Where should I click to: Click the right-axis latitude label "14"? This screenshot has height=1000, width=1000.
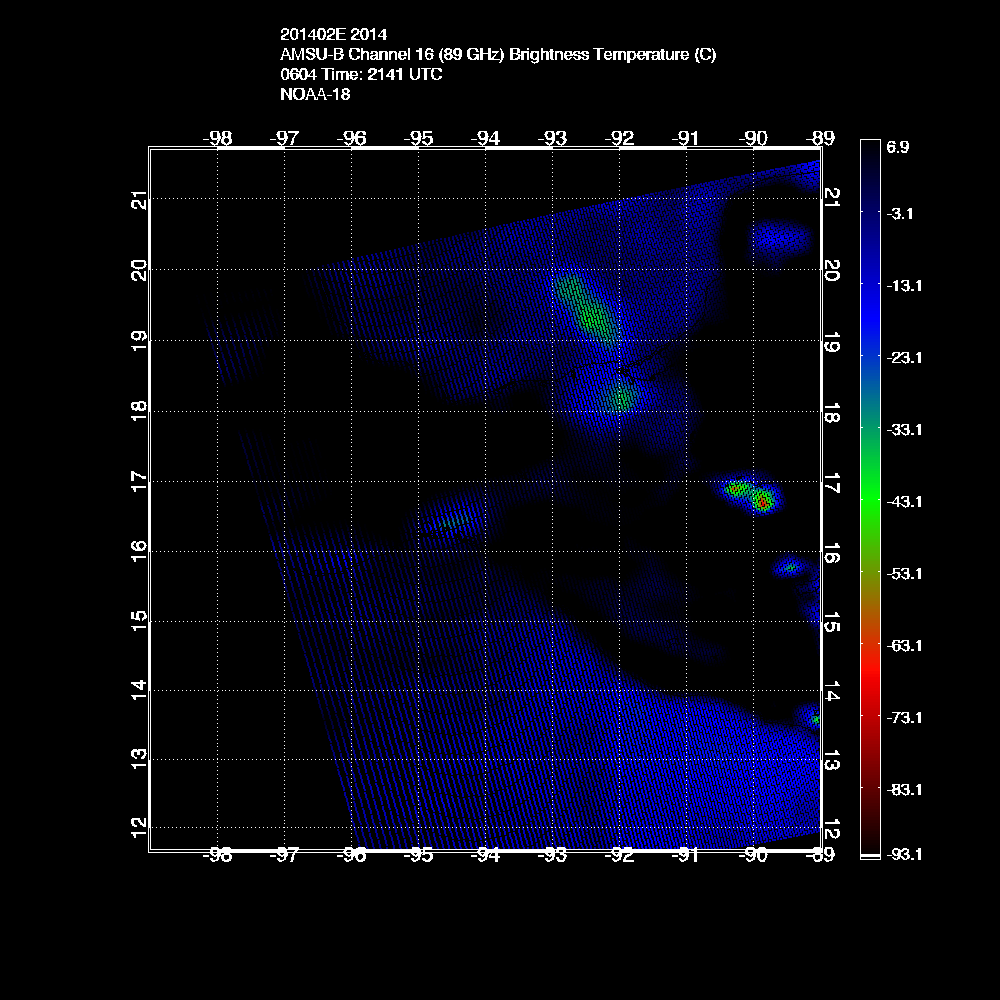[x=832, y=691]
